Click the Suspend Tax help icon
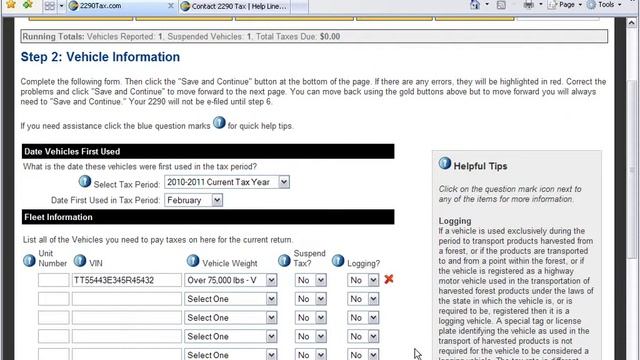Image resolution: width=640 pixels, height=360 pixels. click(x=284, y=260)
